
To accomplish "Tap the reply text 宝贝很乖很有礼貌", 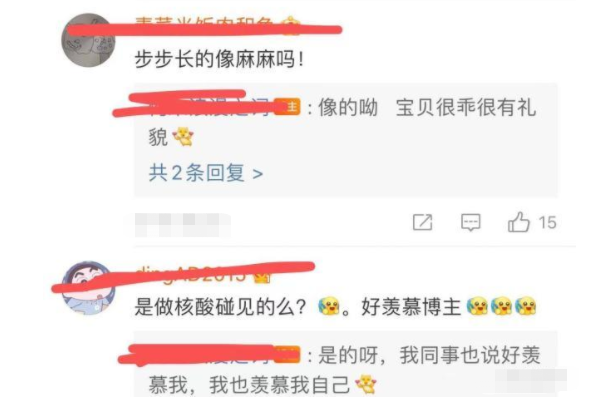I will coord(342,122).
